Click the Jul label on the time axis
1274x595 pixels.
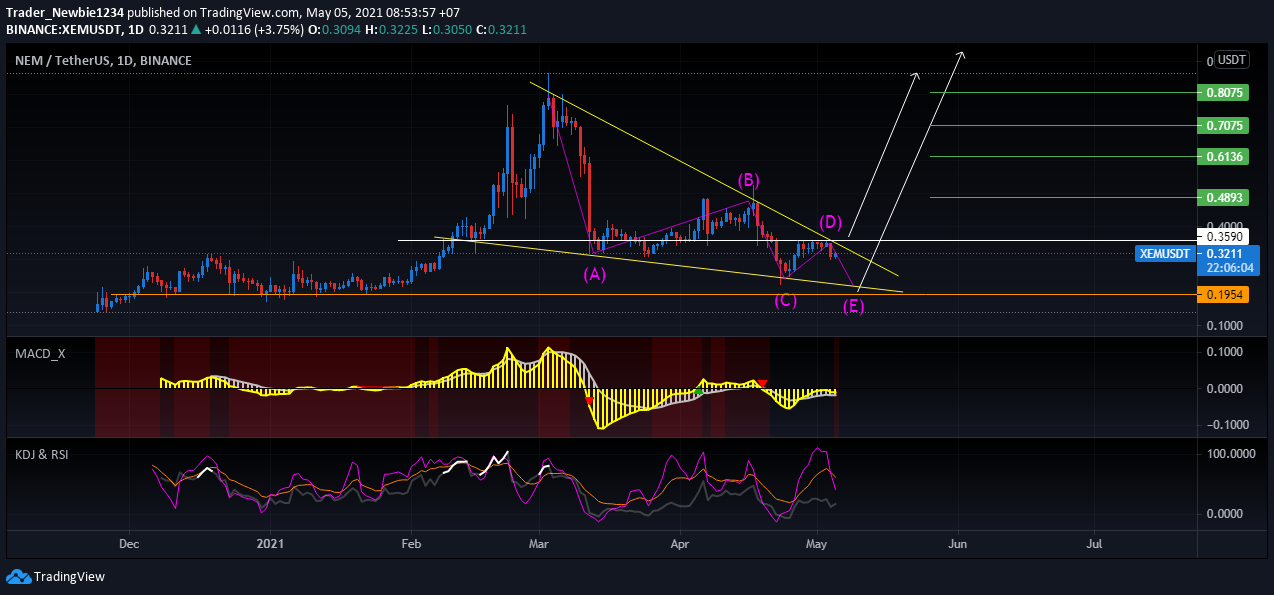(x=1094, y=545)
